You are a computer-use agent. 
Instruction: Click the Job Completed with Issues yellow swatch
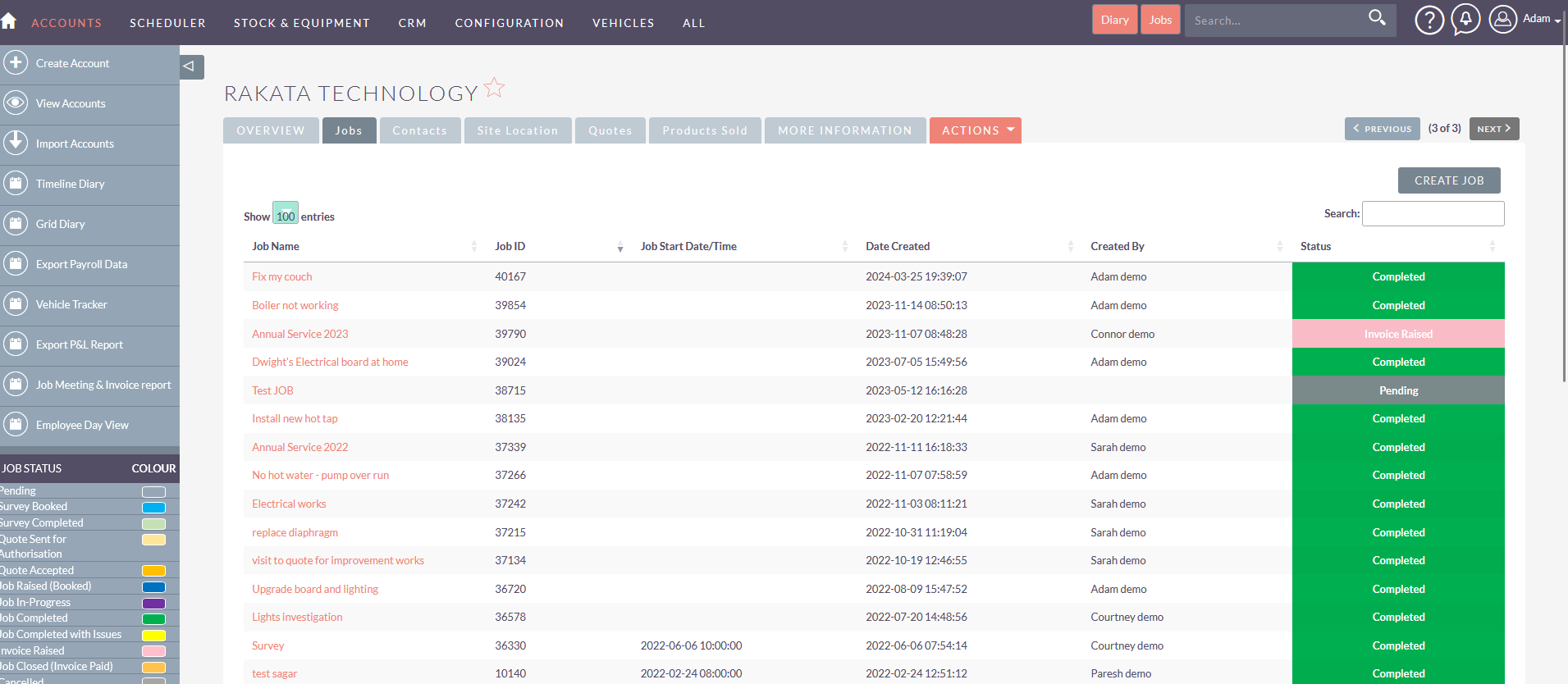[153, 635]
